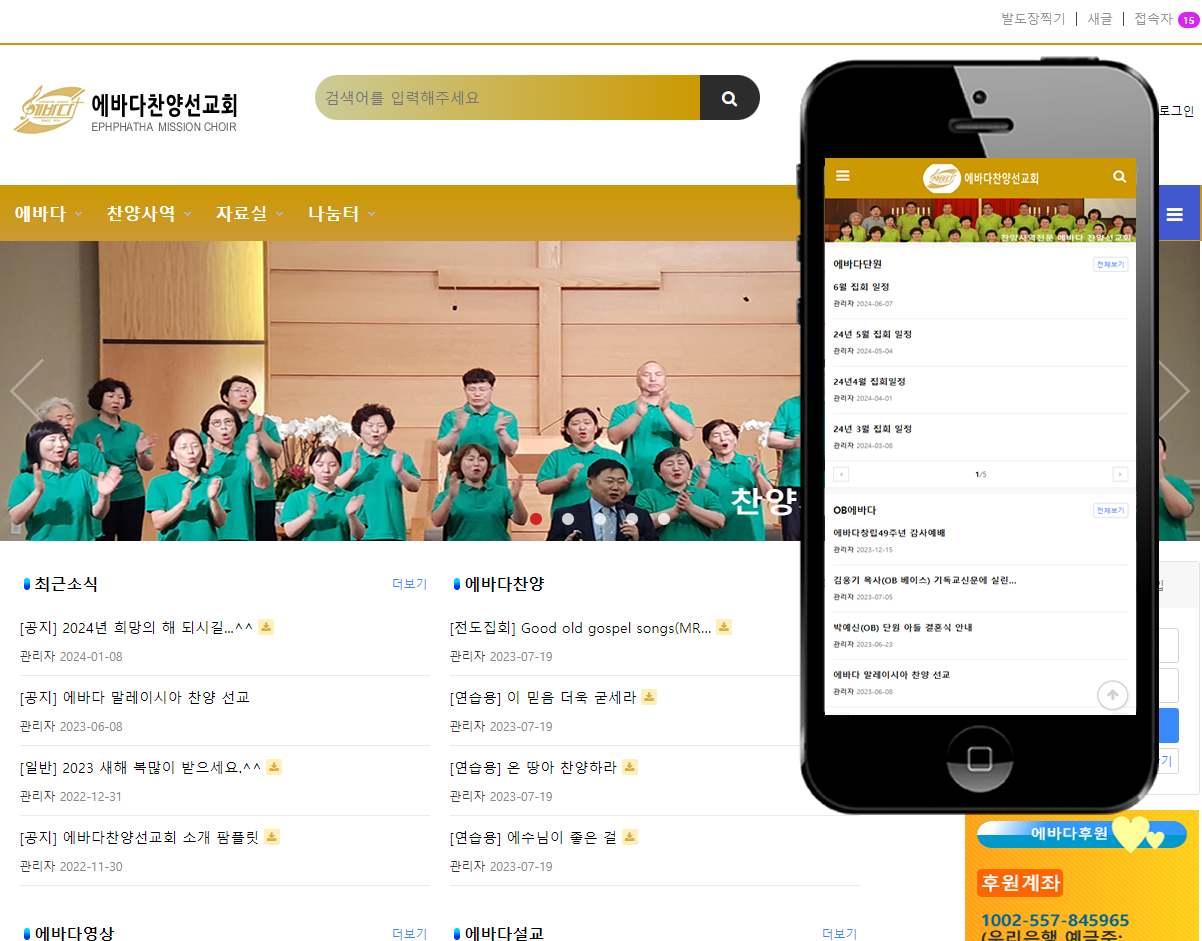Click download icon beside 에수님이 좋은 걸
The image size is (1202, 941).
(630, 837)
